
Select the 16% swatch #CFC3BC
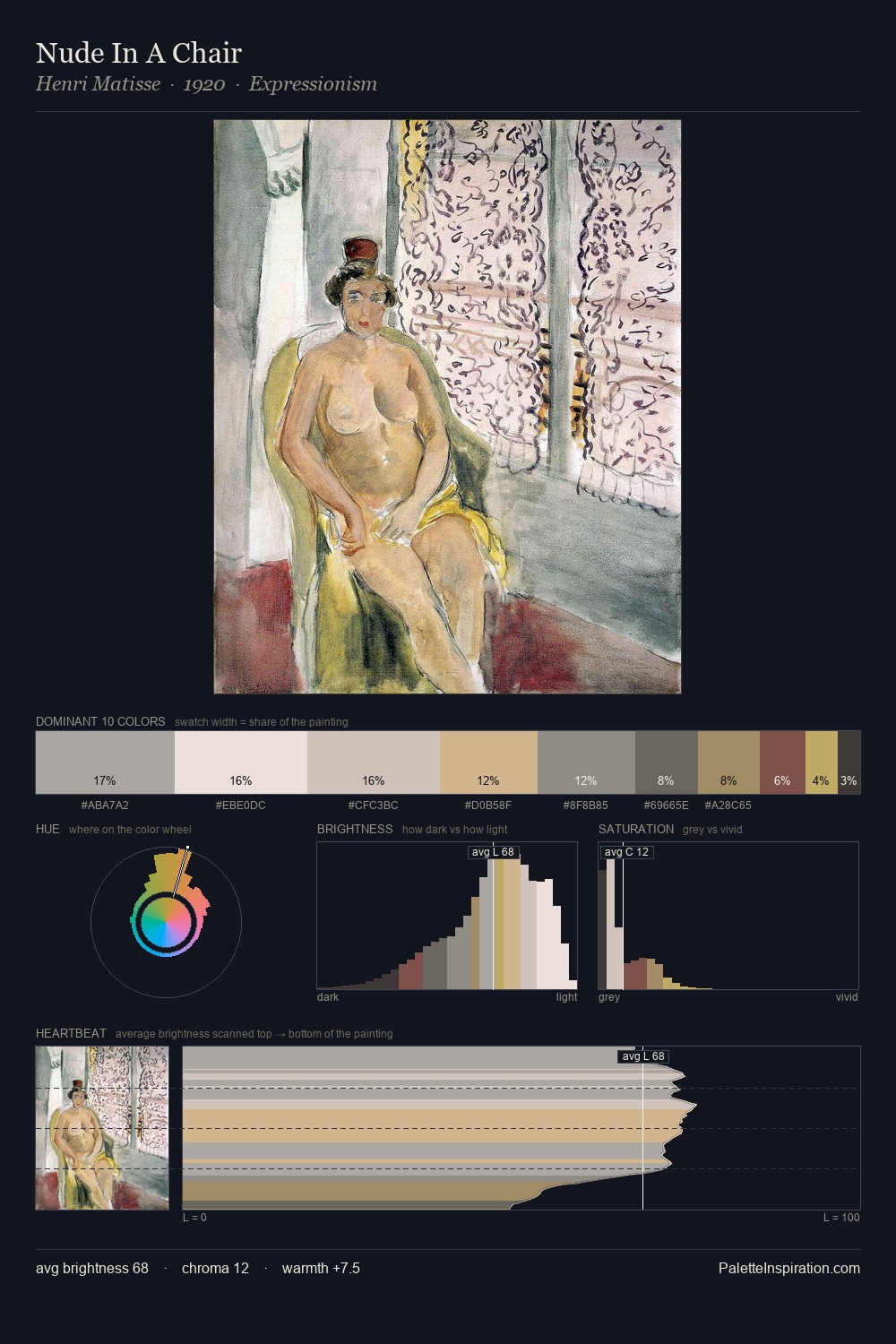[374, 762]
